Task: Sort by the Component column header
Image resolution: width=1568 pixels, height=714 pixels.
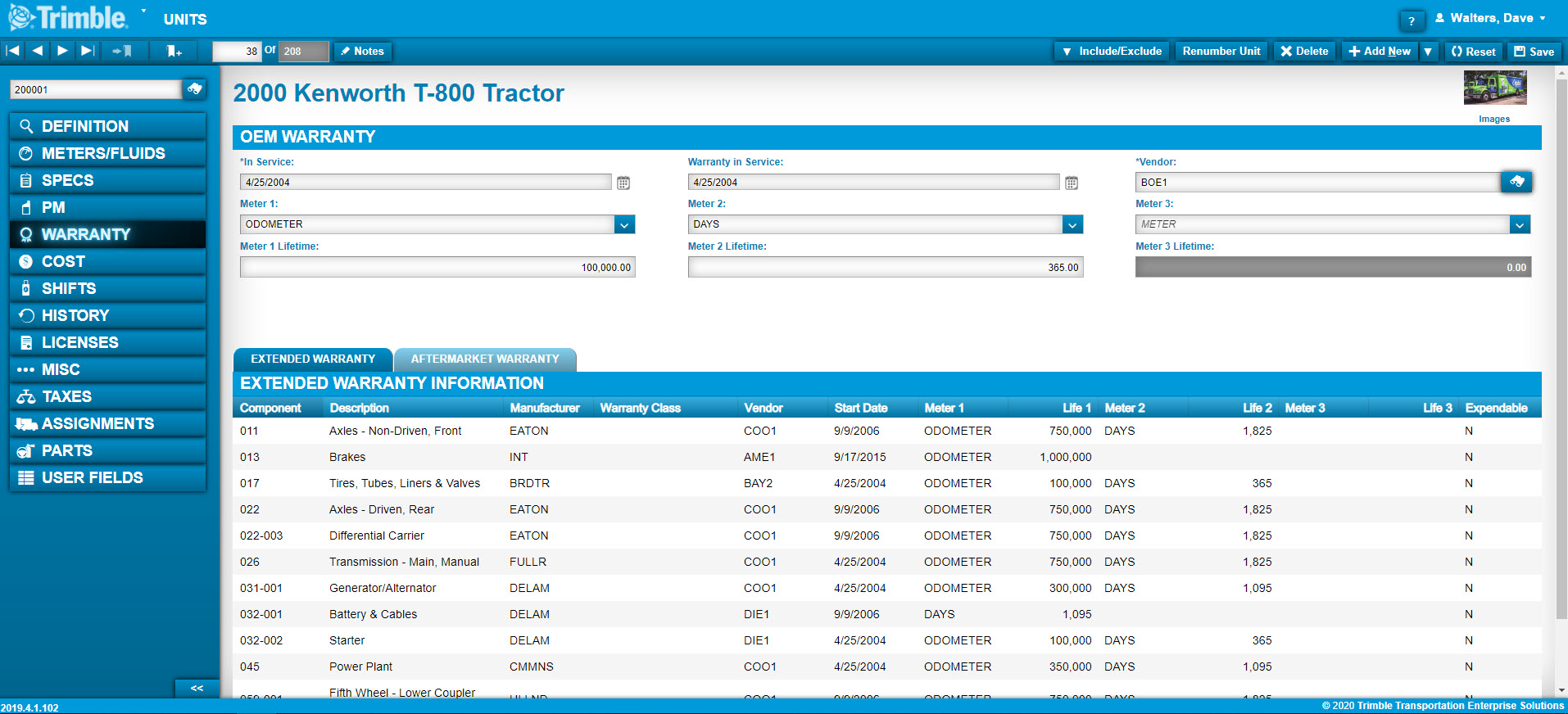Action: (270, 408)
